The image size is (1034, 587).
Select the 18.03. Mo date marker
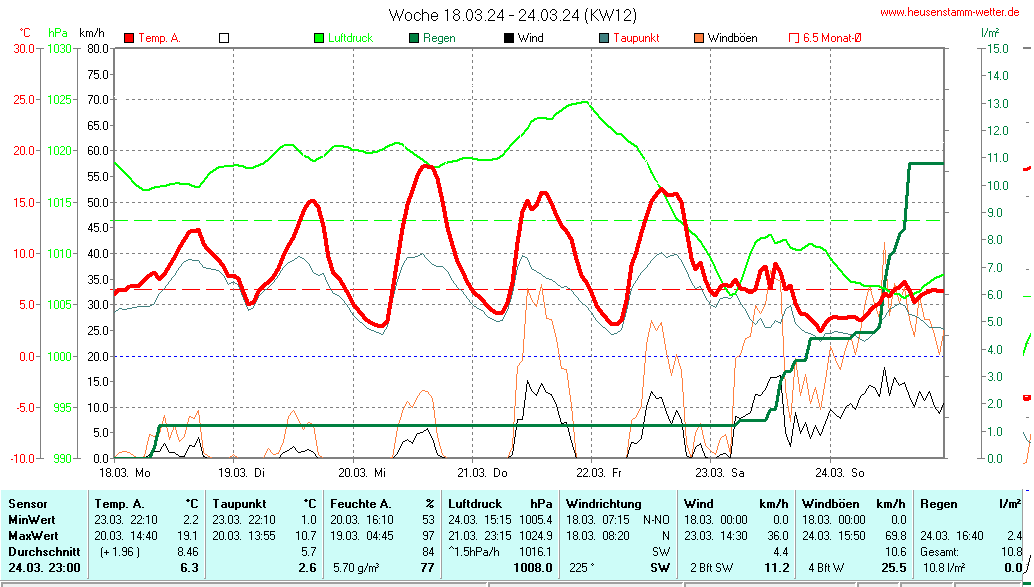pos(124,472)
